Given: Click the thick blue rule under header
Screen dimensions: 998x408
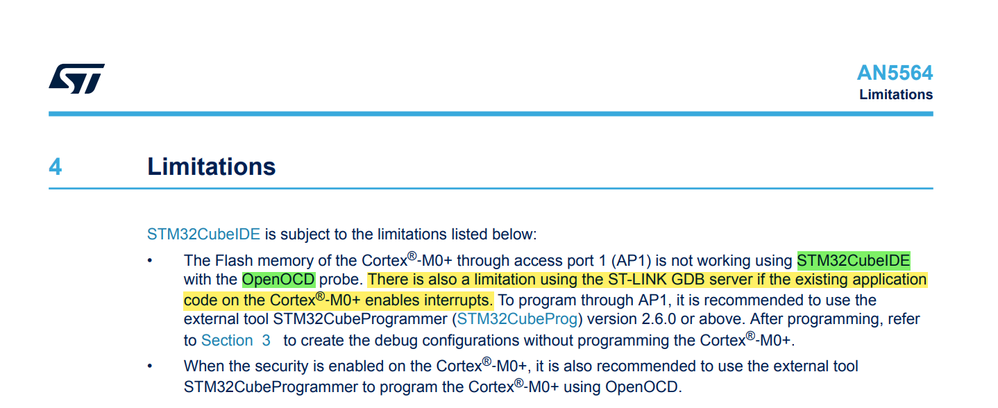Looking at the screenshot, I should 491,114.
